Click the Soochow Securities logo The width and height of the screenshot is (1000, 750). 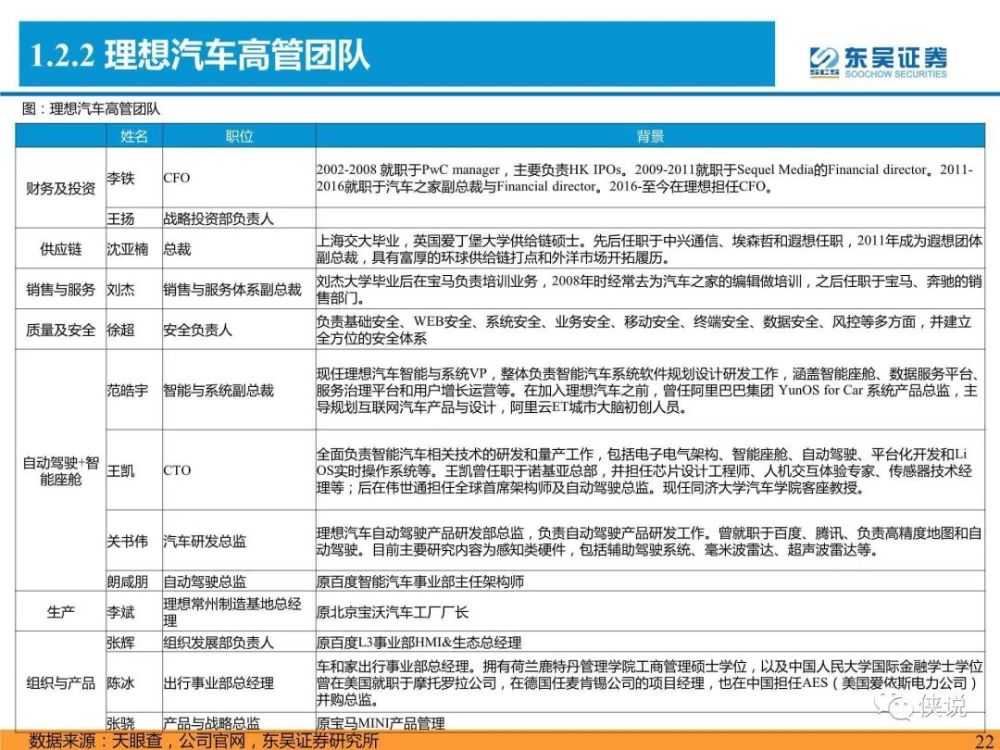pyautogui.click(x=878, y=62)
